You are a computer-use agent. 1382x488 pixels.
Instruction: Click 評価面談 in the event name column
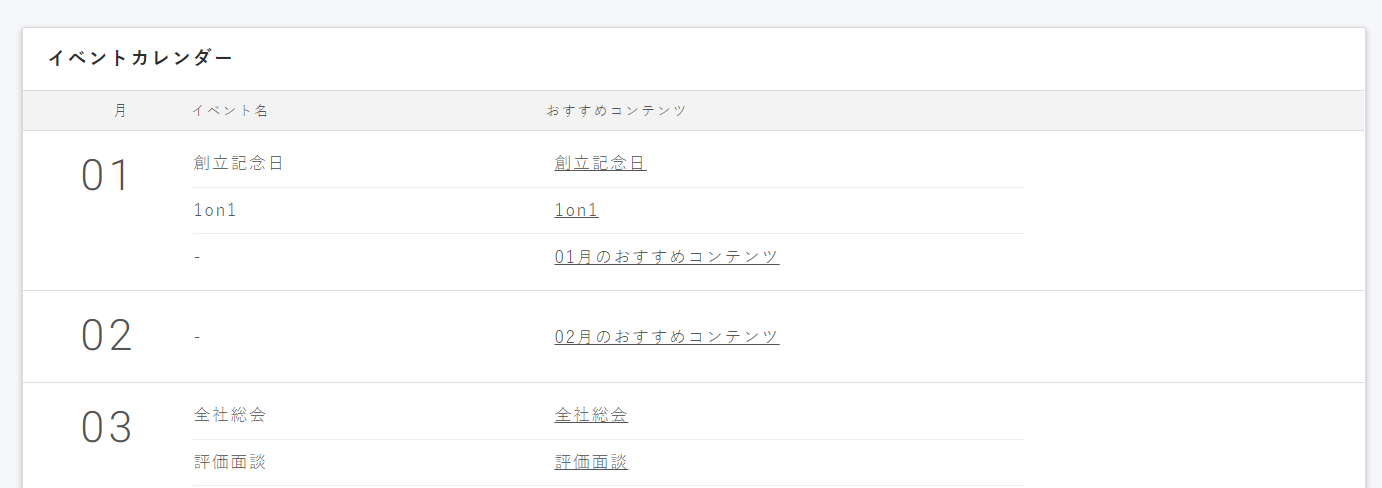click(x=229, y=462)
